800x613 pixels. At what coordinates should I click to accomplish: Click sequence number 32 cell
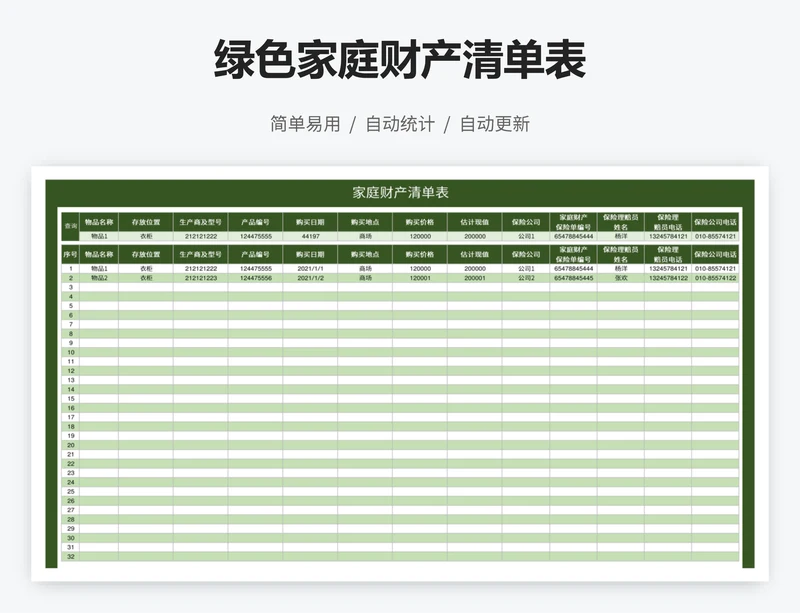[x=70, y=556]
